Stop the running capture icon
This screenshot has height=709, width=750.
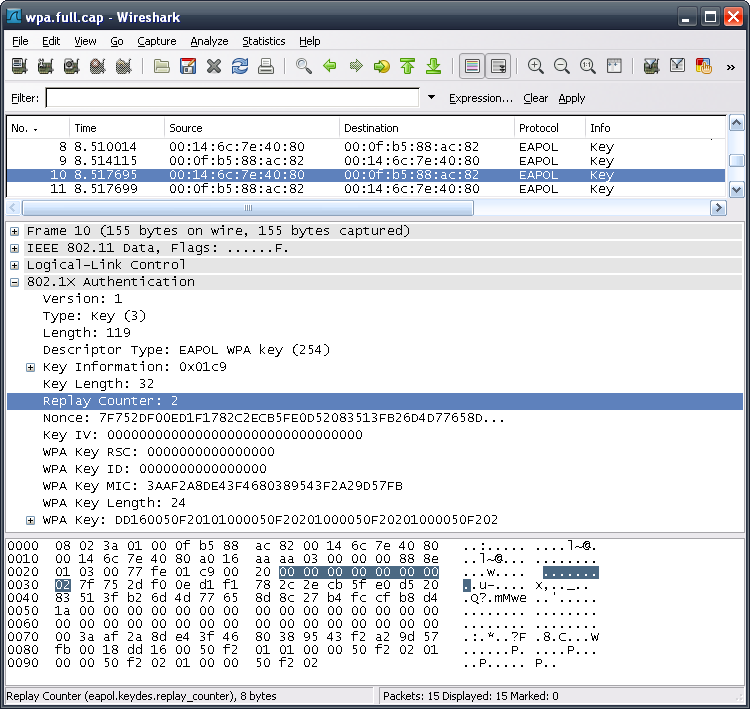[x=98, y=66]
